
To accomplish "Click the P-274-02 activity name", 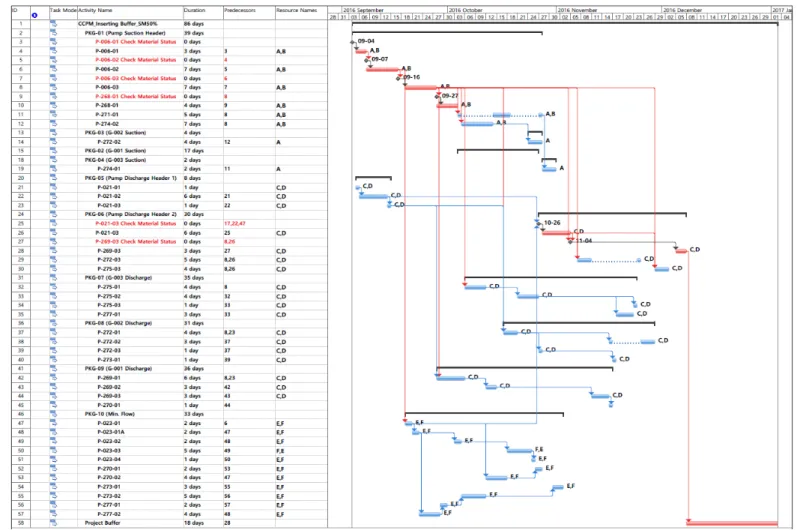I will click(107, 124).
